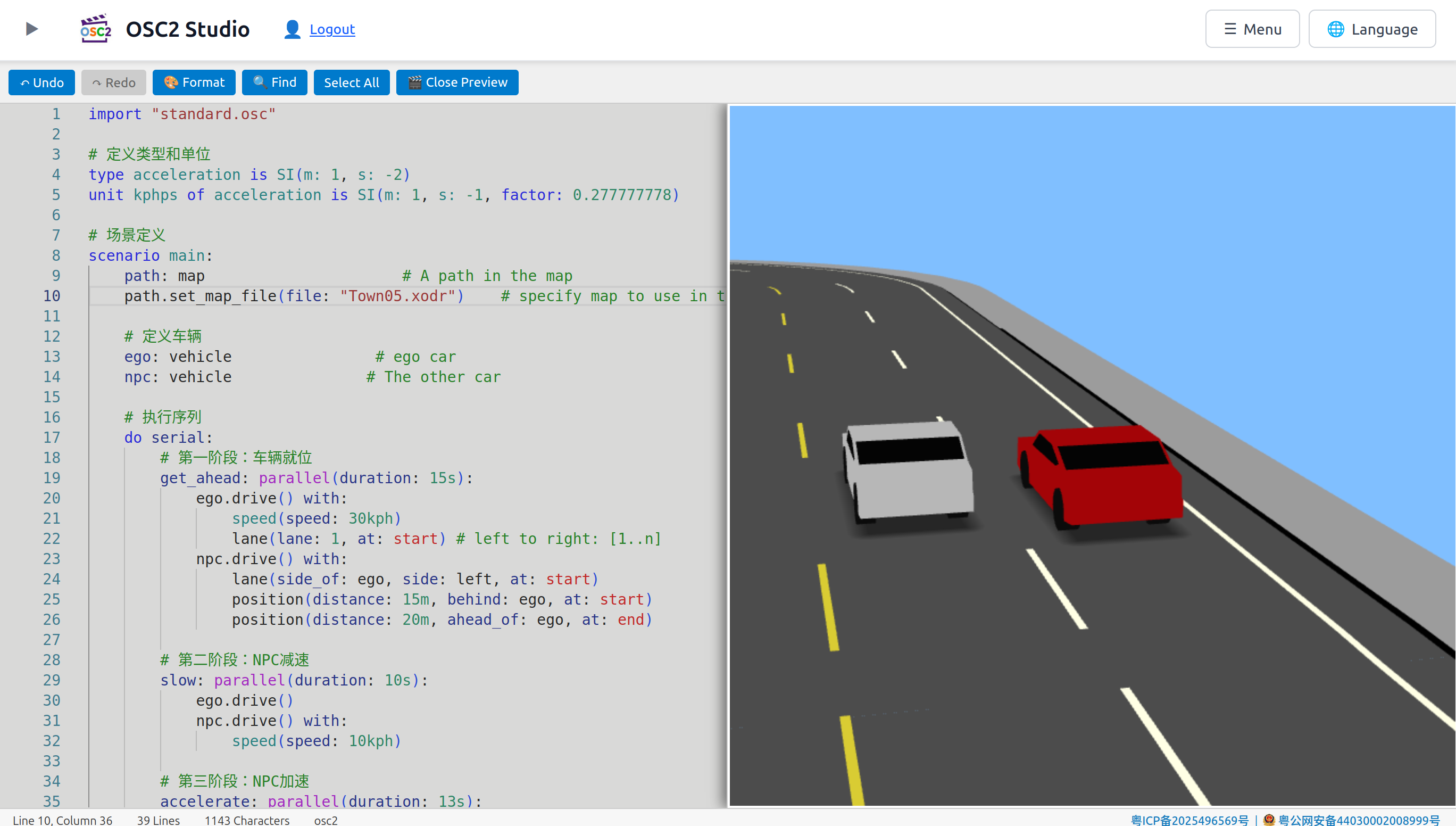This screenshot has width=1456, height=826.
Task: Click '1143 Characters' status entry
Action: coord(247,820)
